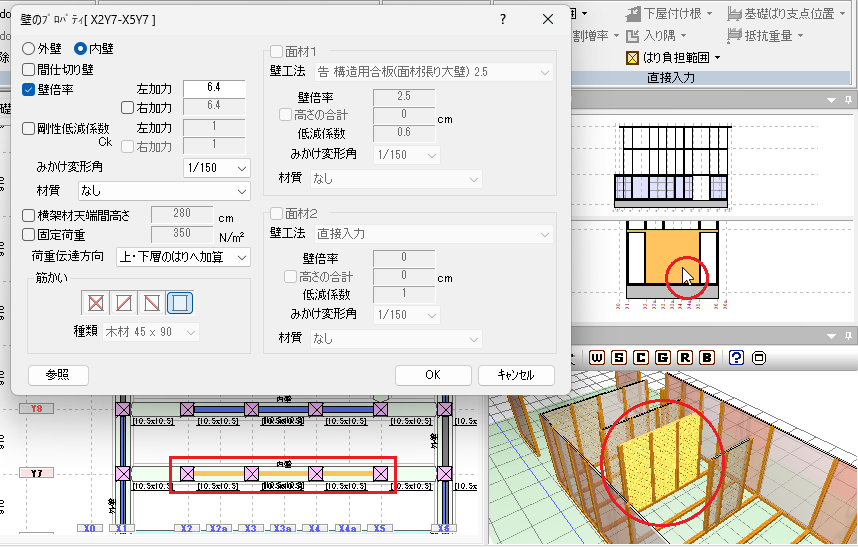Image resolution: width=858 pixels, height=547 pixels.
Task: Enable the 間仕切り壁 checkbox
Action: pyautogui.click(x=29, y=69)
